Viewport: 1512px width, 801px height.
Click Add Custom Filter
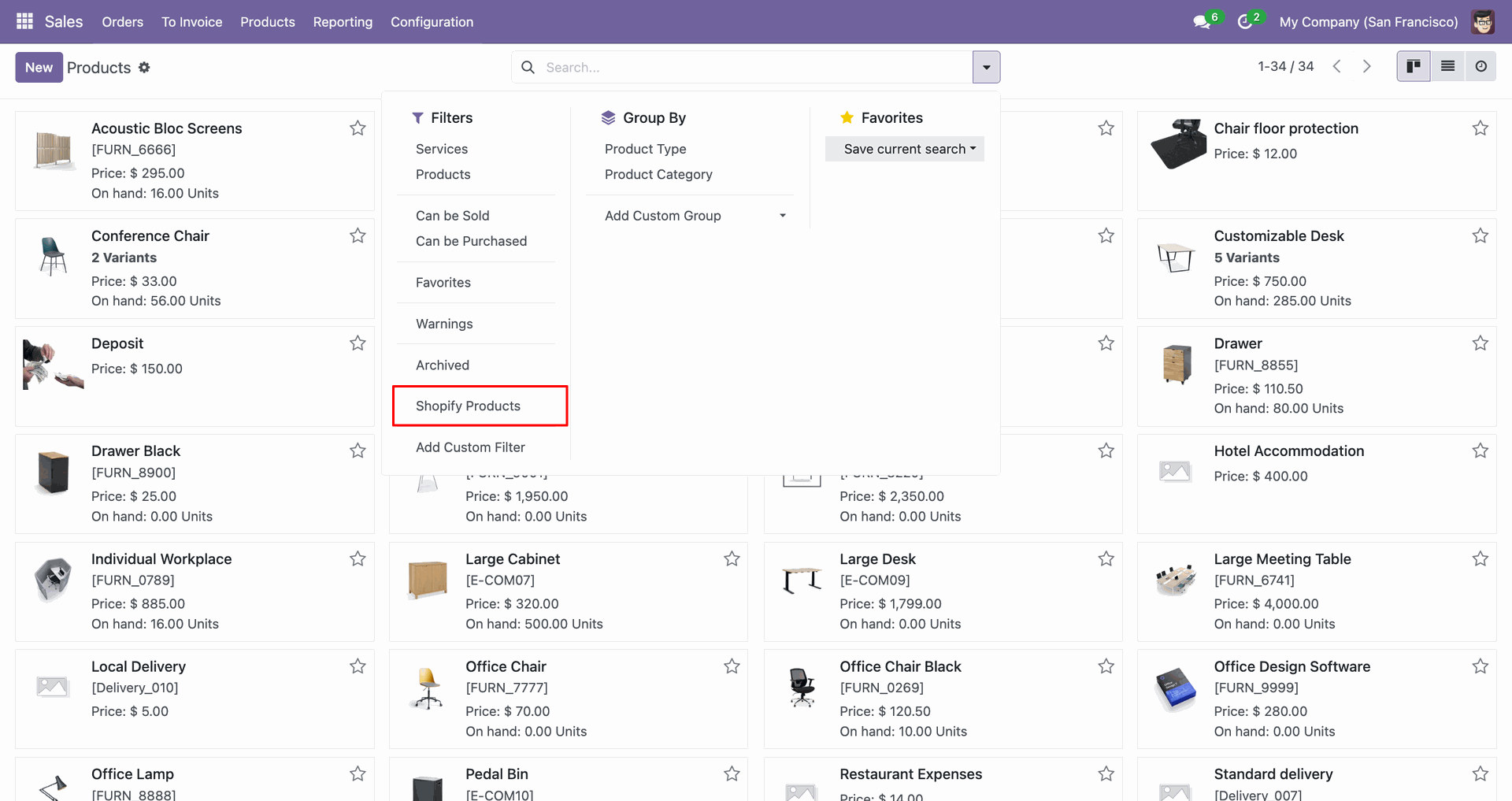click(x=470, y=447)
